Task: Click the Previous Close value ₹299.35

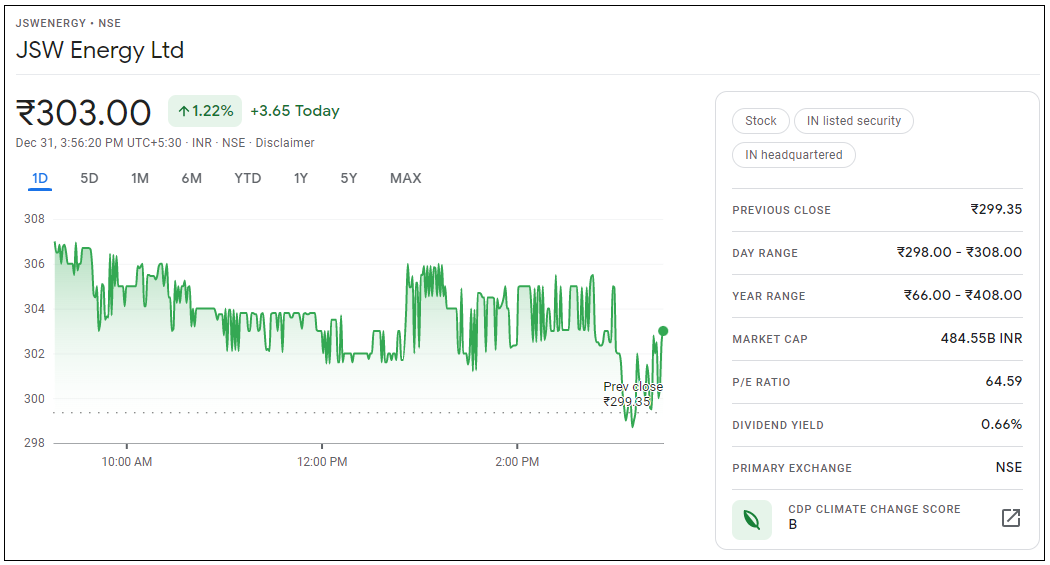Action: pos(996,209)
